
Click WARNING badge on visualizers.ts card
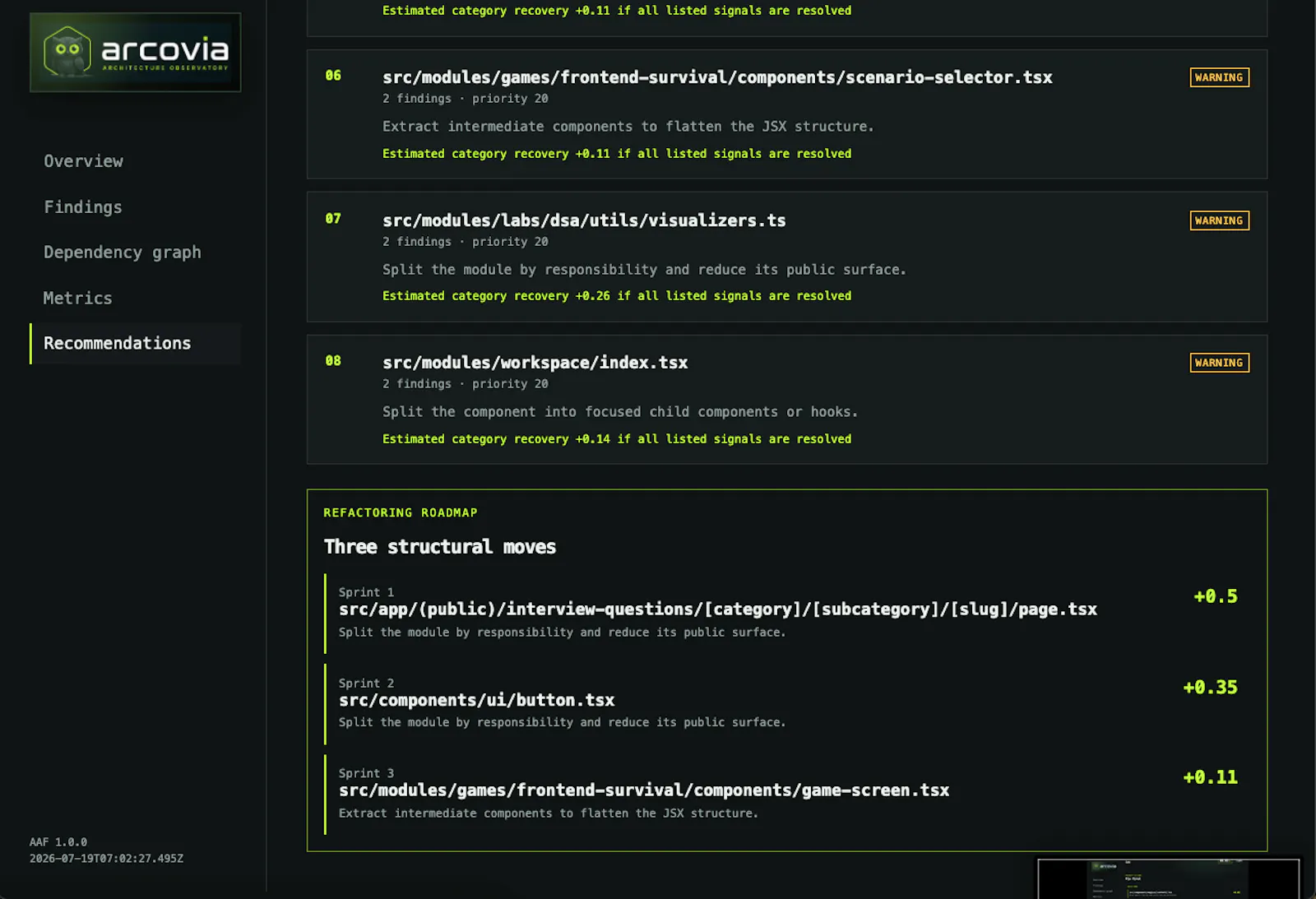(1219, 220)
